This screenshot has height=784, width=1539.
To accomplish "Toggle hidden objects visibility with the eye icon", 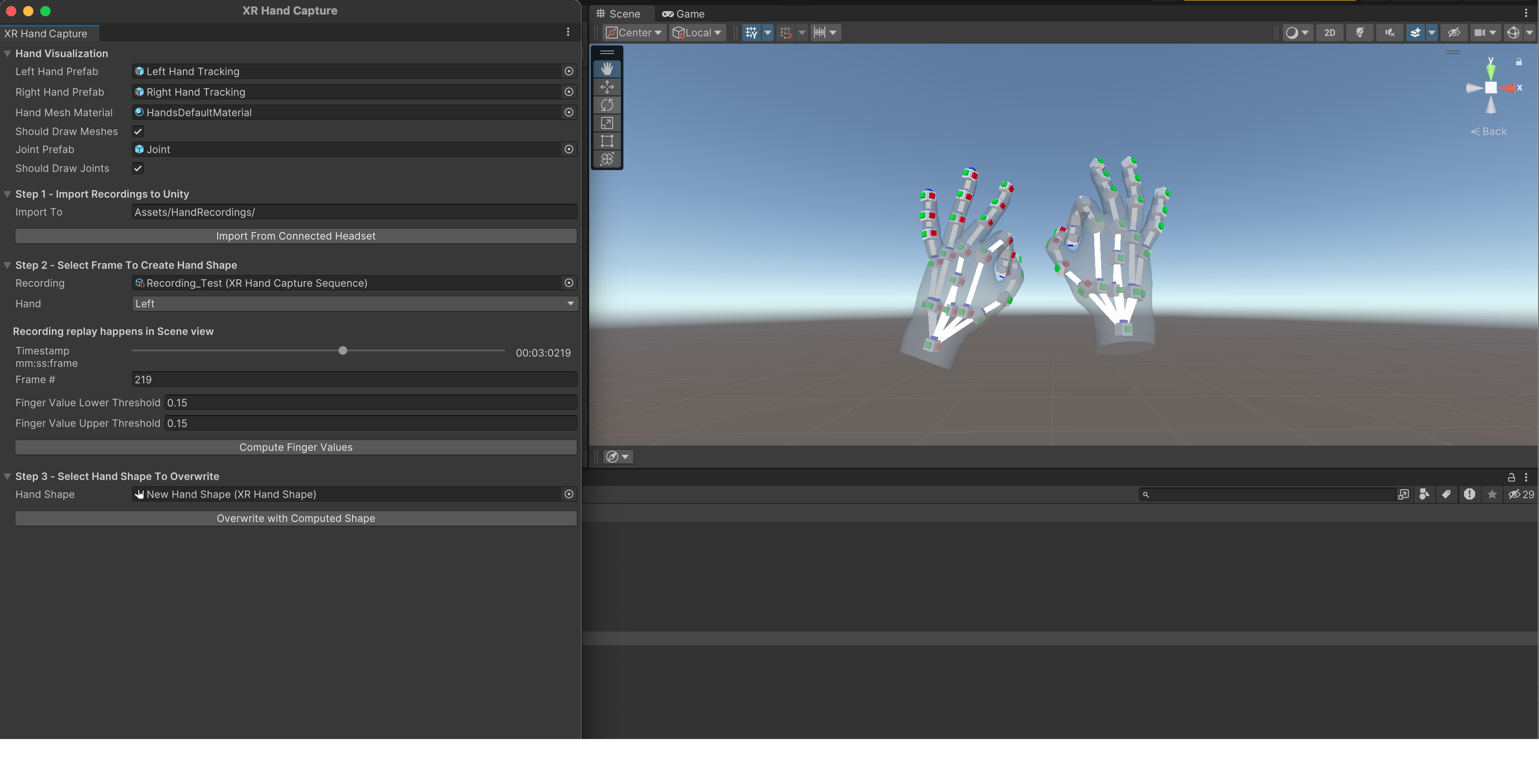I will click(1454, 33).
